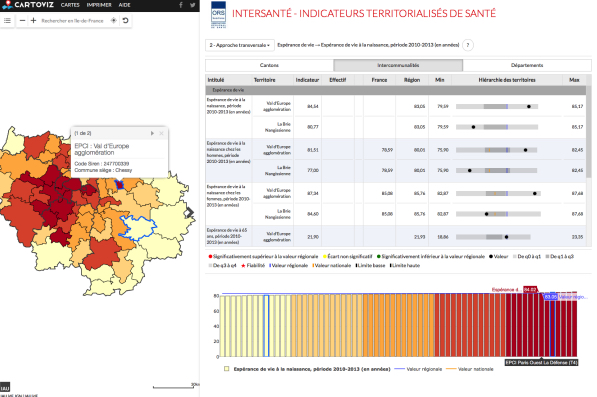The image size is (597, 397).
Task: Click the red star 'Fiabilité' legend item
Action: pyautogui.click(x=253, y=266)
